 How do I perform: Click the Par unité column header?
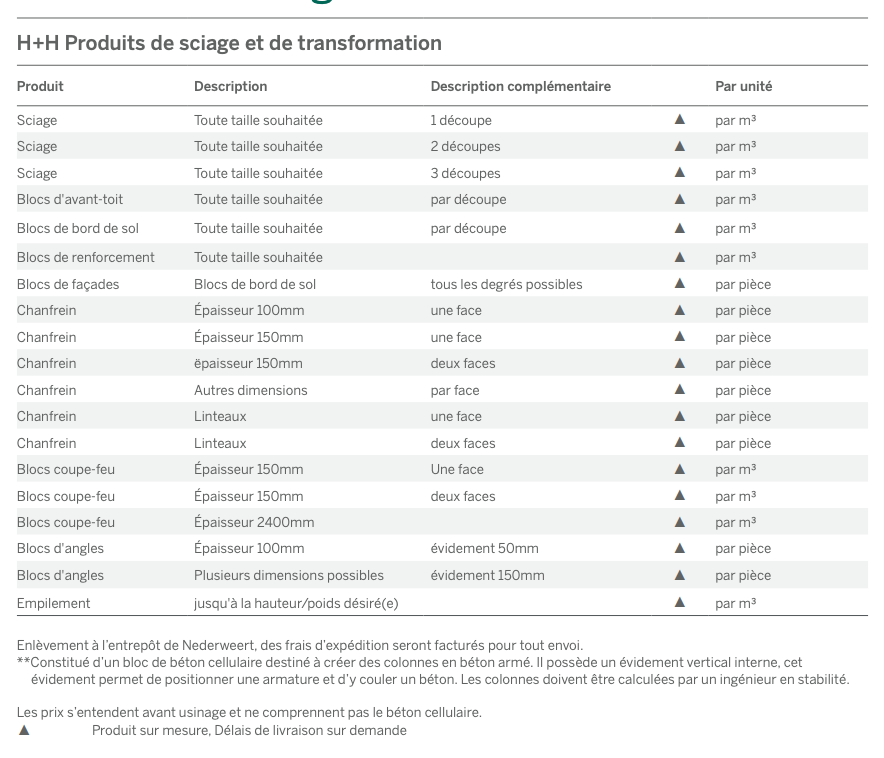(x=743, y=86)
